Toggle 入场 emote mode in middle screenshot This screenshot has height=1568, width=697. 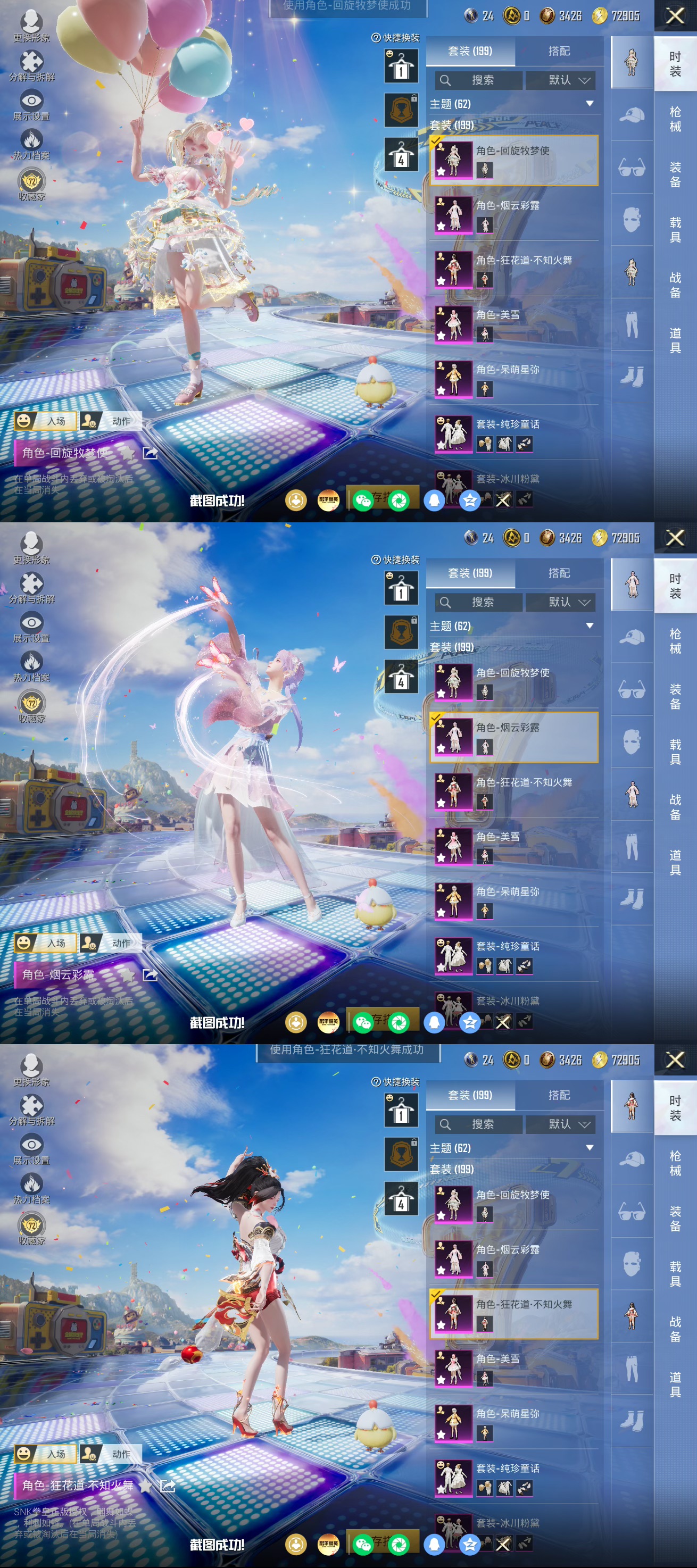[x=45, y=944]
